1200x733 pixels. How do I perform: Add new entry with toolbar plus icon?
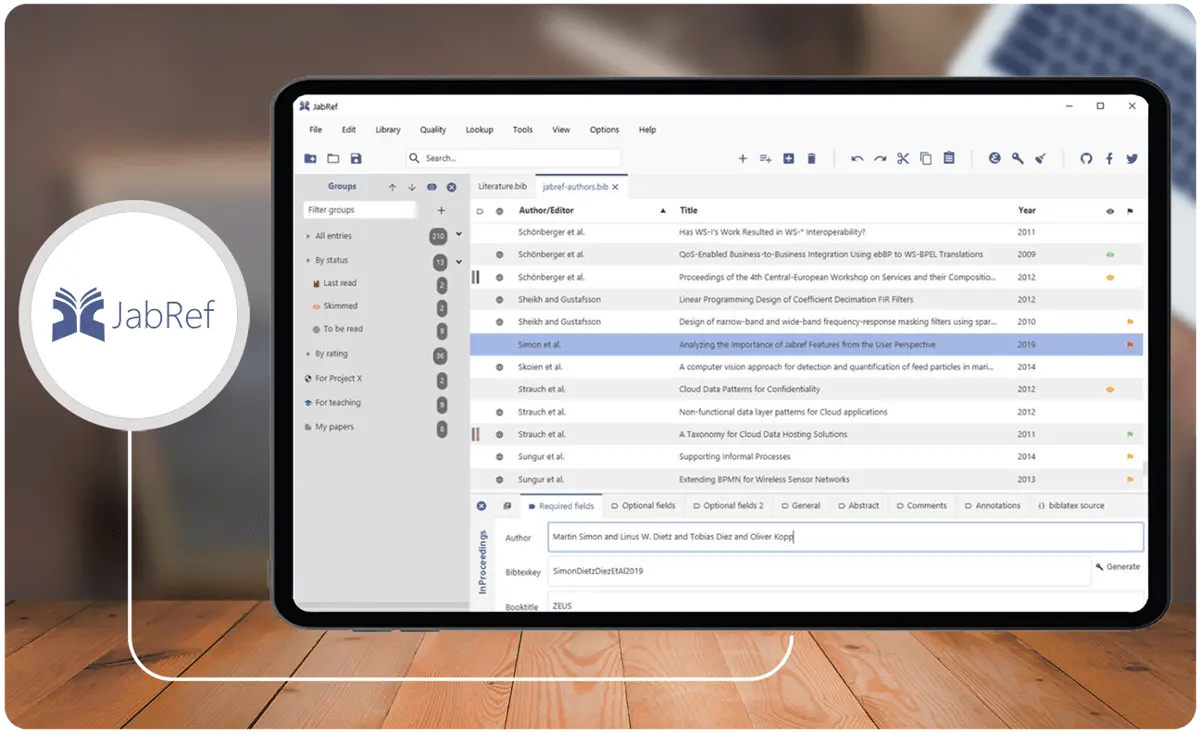(x=742, y=158)
